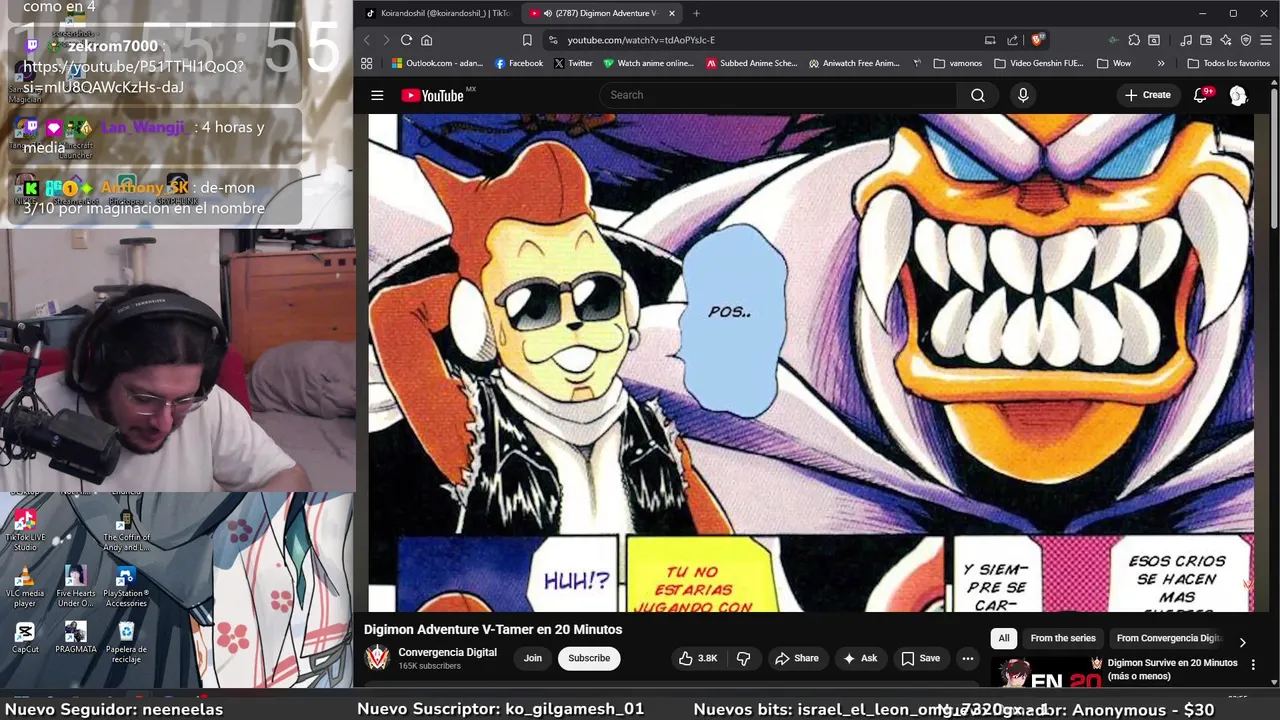Image resolution: width=1280 pixels, height=720 pixels.
Task: Open a new browser tab
Action: (696, 13)
